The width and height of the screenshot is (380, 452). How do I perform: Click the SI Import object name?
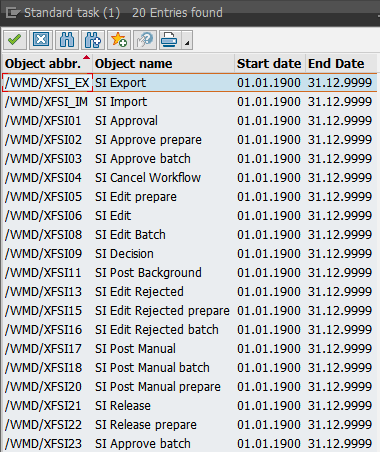tap(121, 102)
